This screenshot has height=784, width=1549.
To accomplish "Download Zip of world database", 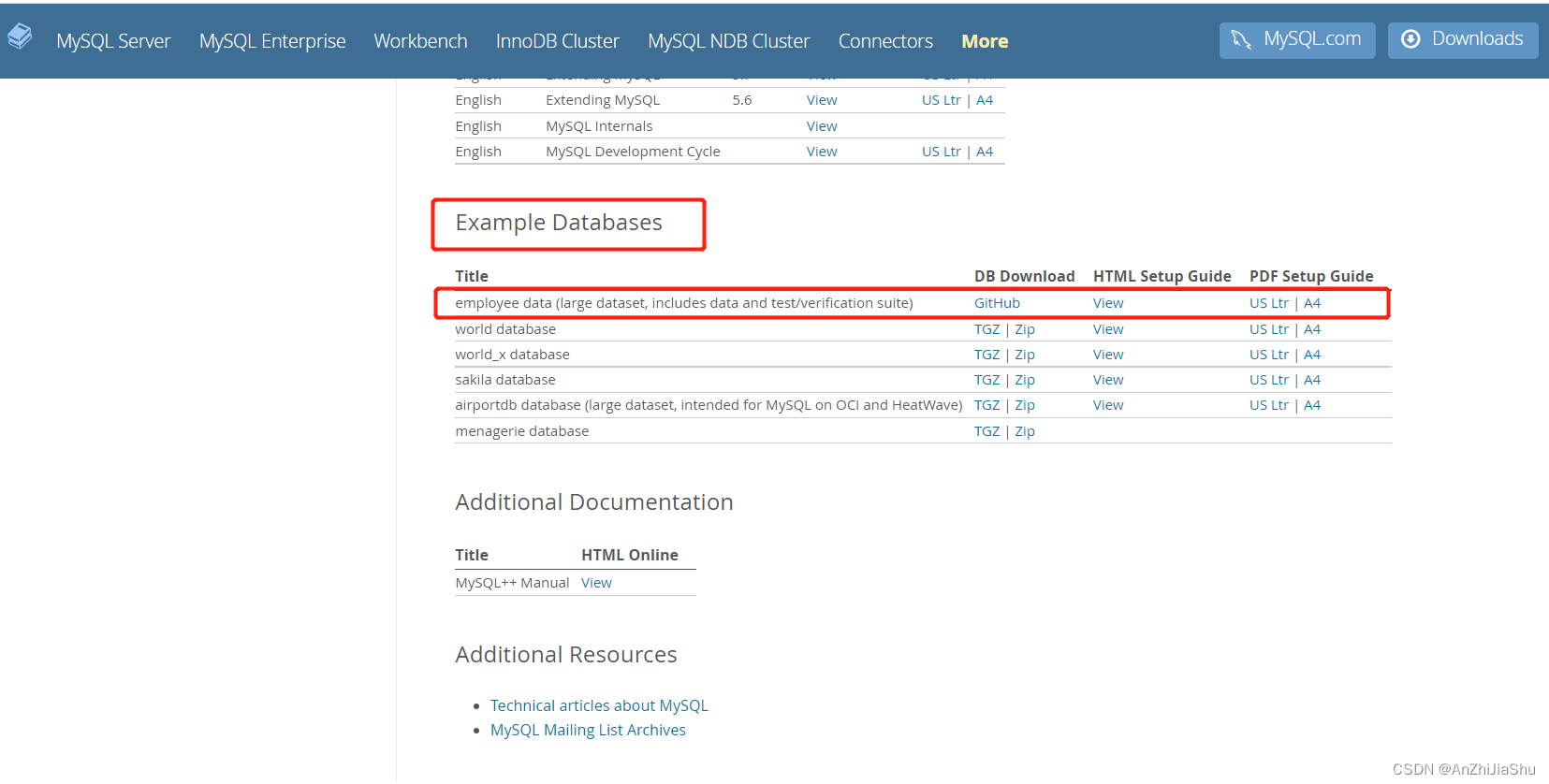I will click(1025, 329).
